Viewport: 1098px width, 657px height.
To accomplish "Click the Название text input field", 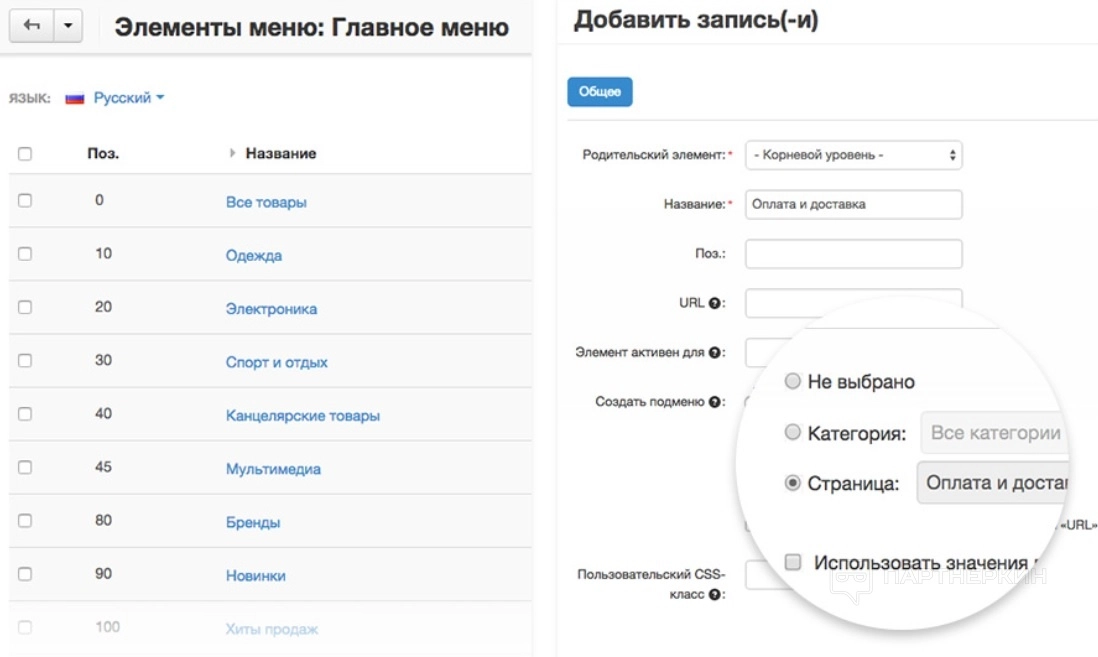I will click(x=853, y=204).
